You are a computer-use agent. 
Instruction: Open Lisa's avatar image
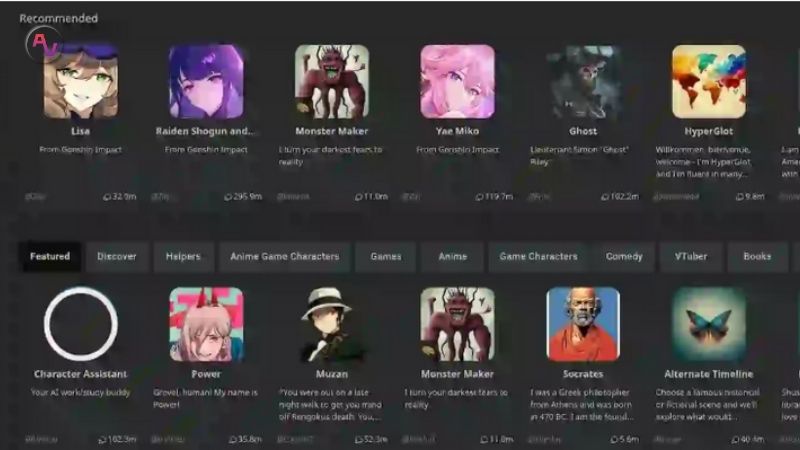(81, 82)
